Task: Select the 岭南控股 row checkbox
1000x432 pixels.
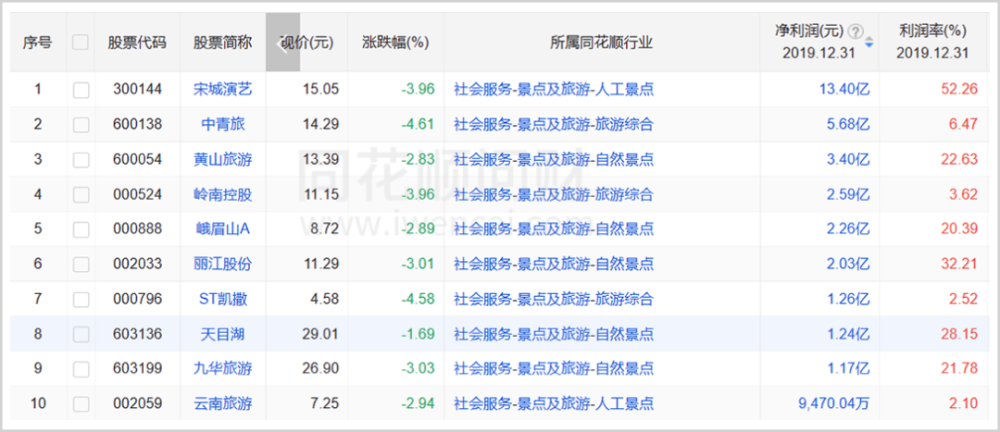Action: click(80, 195)
